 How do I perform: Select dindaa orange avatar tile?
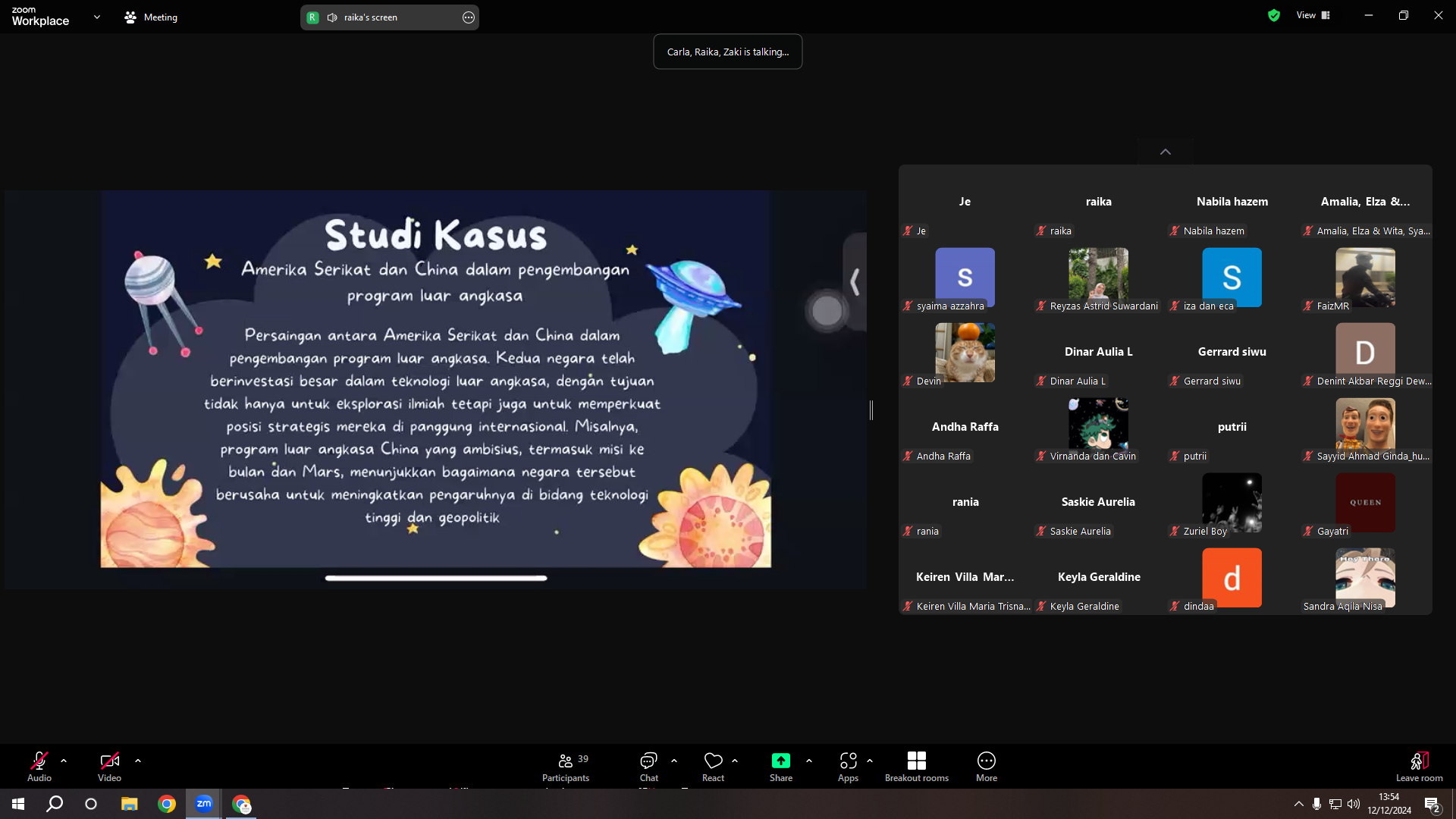click(1232, 577)
